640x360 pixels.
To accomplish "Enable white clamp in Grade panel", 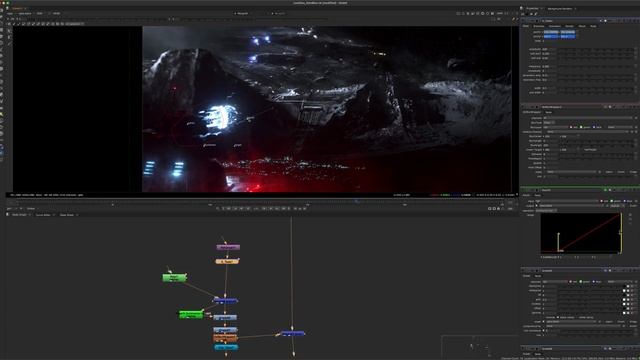I will tap(577, 317).
